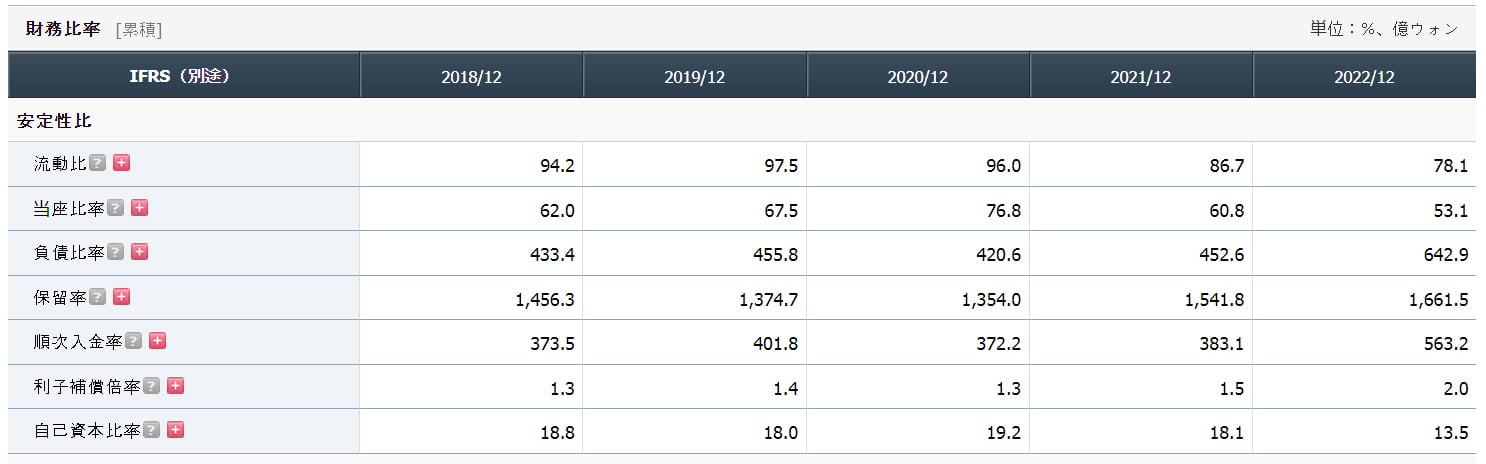Select 当座比率 value 76.8

(x=1003, y=210)
